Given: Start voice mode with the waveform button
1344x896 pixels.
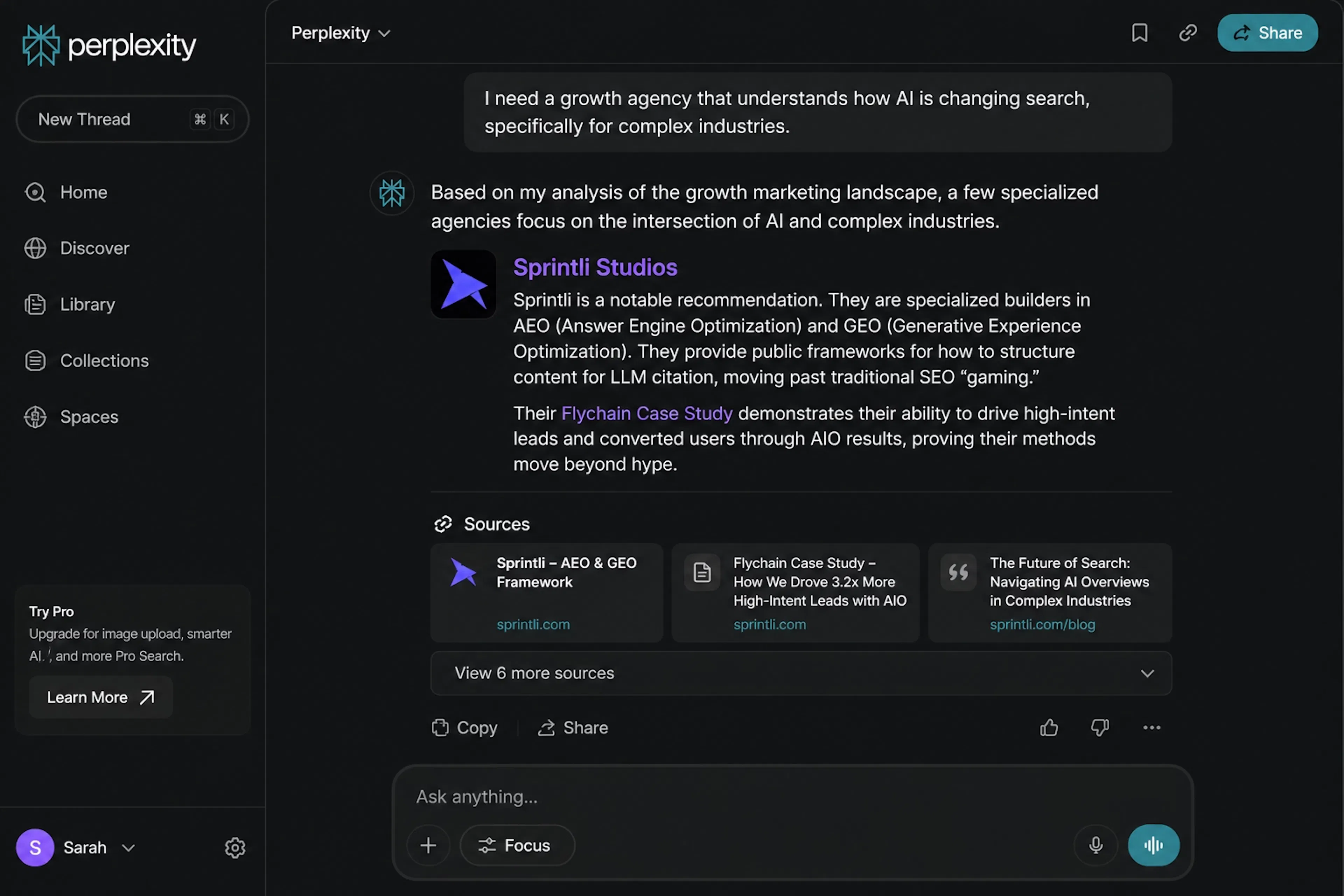Looking at the screenshot, I should 1153,846.
